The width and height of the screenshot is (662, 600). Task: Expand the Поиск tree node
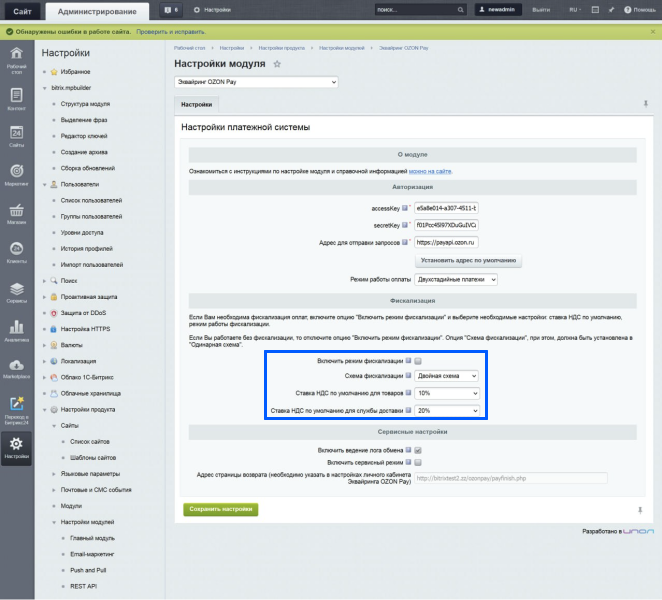click(x=44, y=281)
